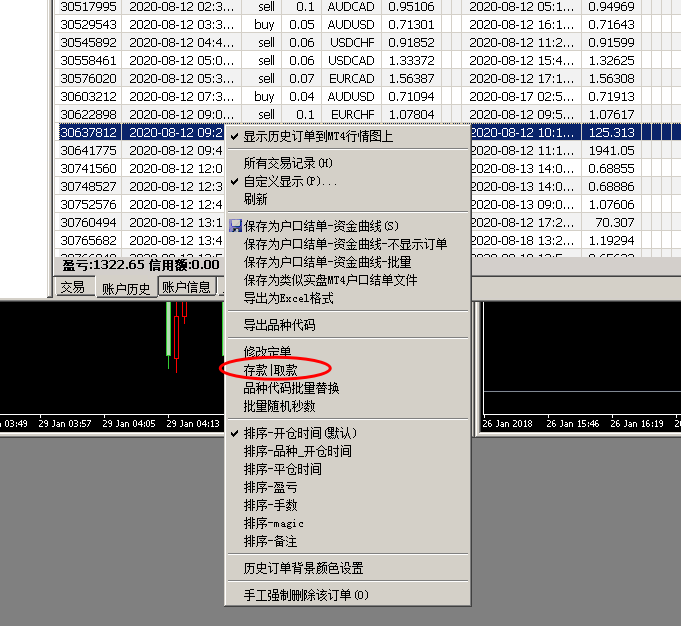Select 品种代码批量替换 menu entry

pyautogui.click(x=291, y=388)
